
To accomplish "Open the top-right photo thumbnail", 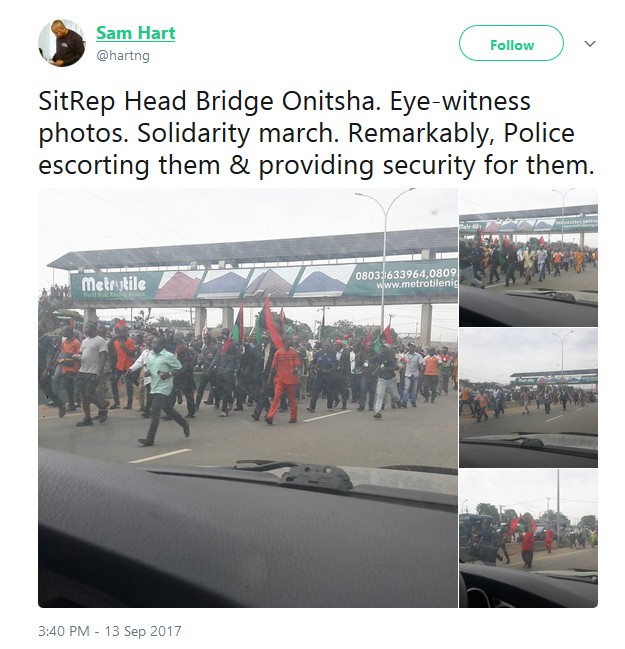I will [528, 256].
